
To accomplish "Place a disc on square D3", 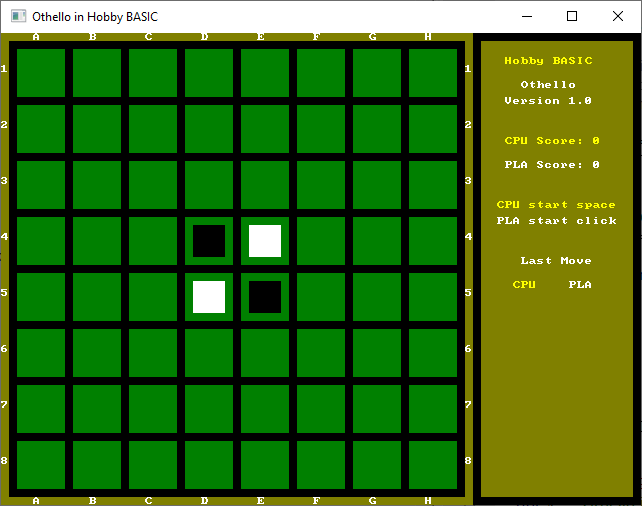I will click(209, 185).
